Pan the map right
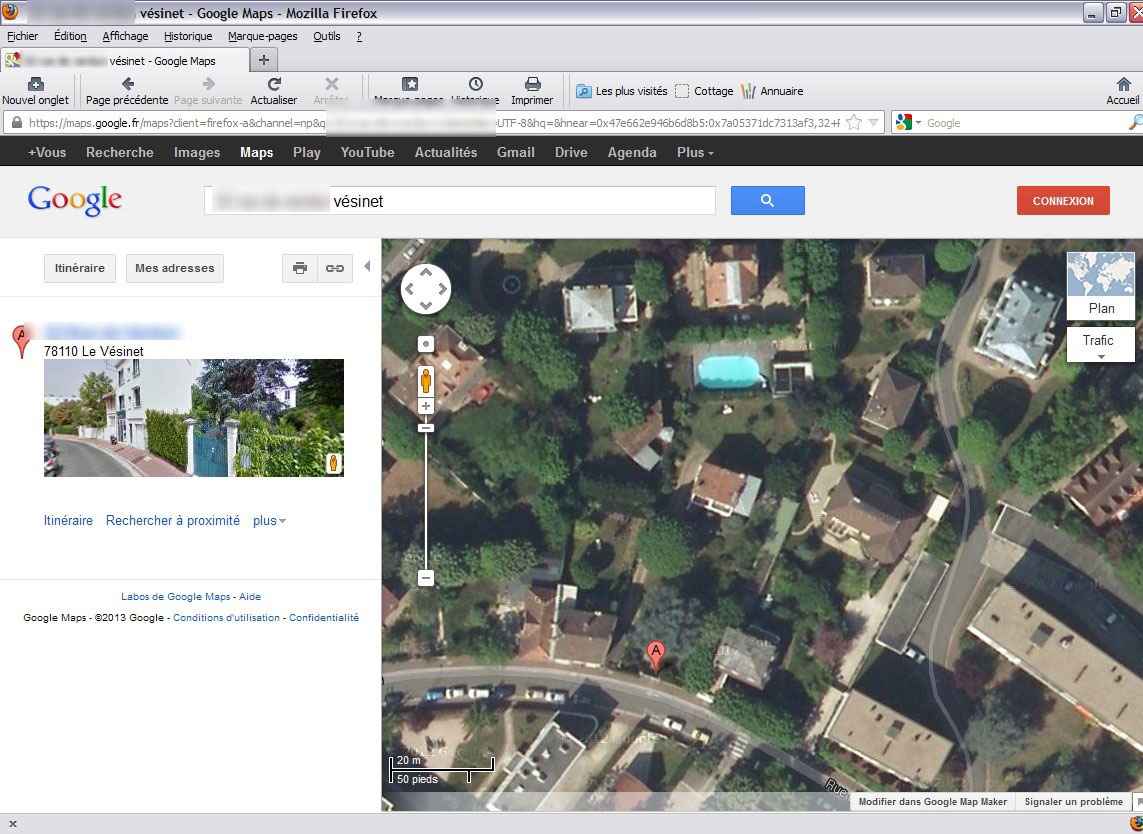 [442, 289]
